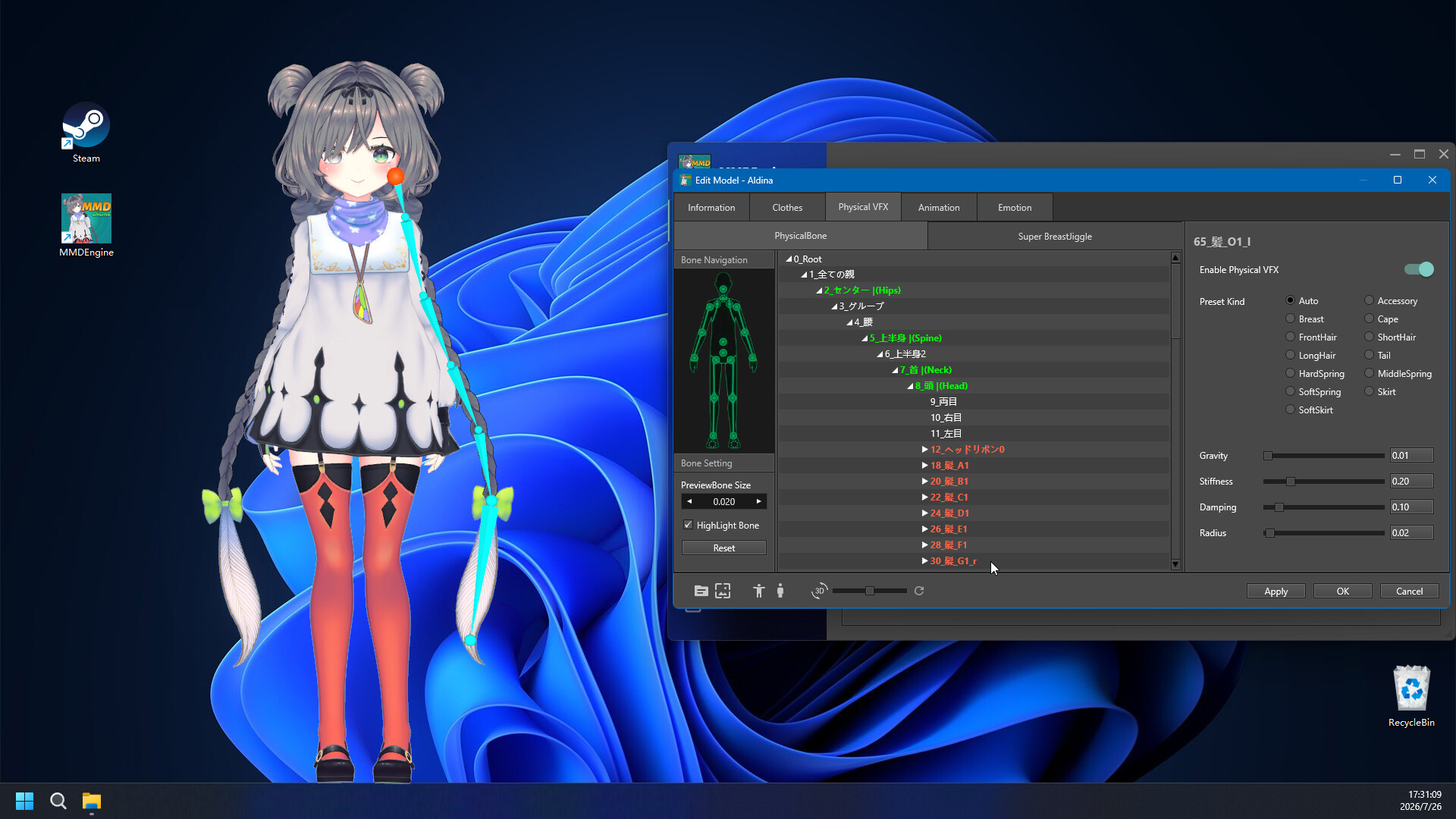Choose the HardSpring preset
1456x819 pixels.
point(1290,373)
